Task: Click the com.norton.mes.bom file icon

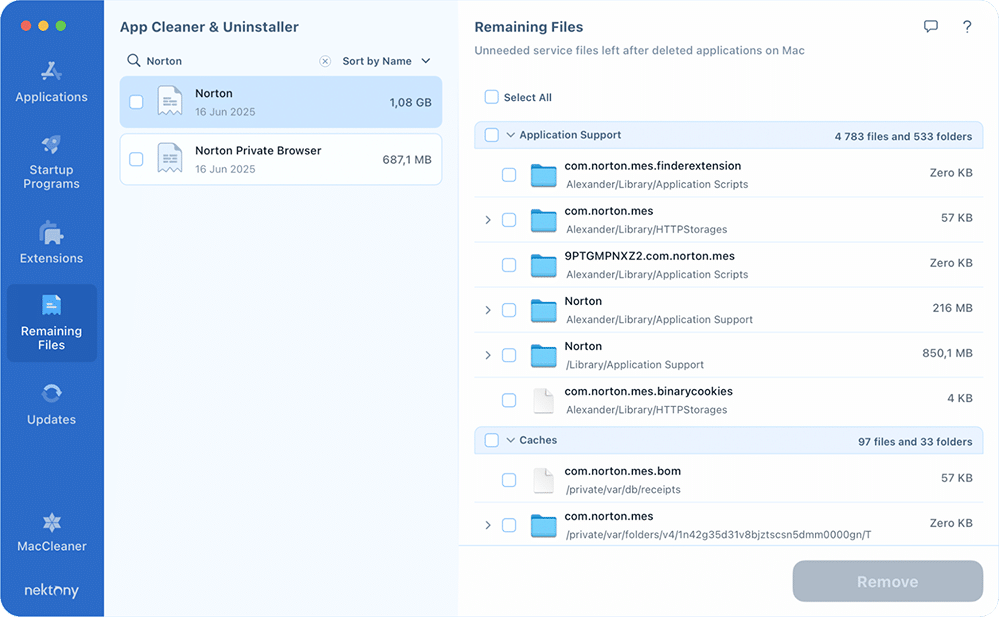Action: click(x=543, y=480)
